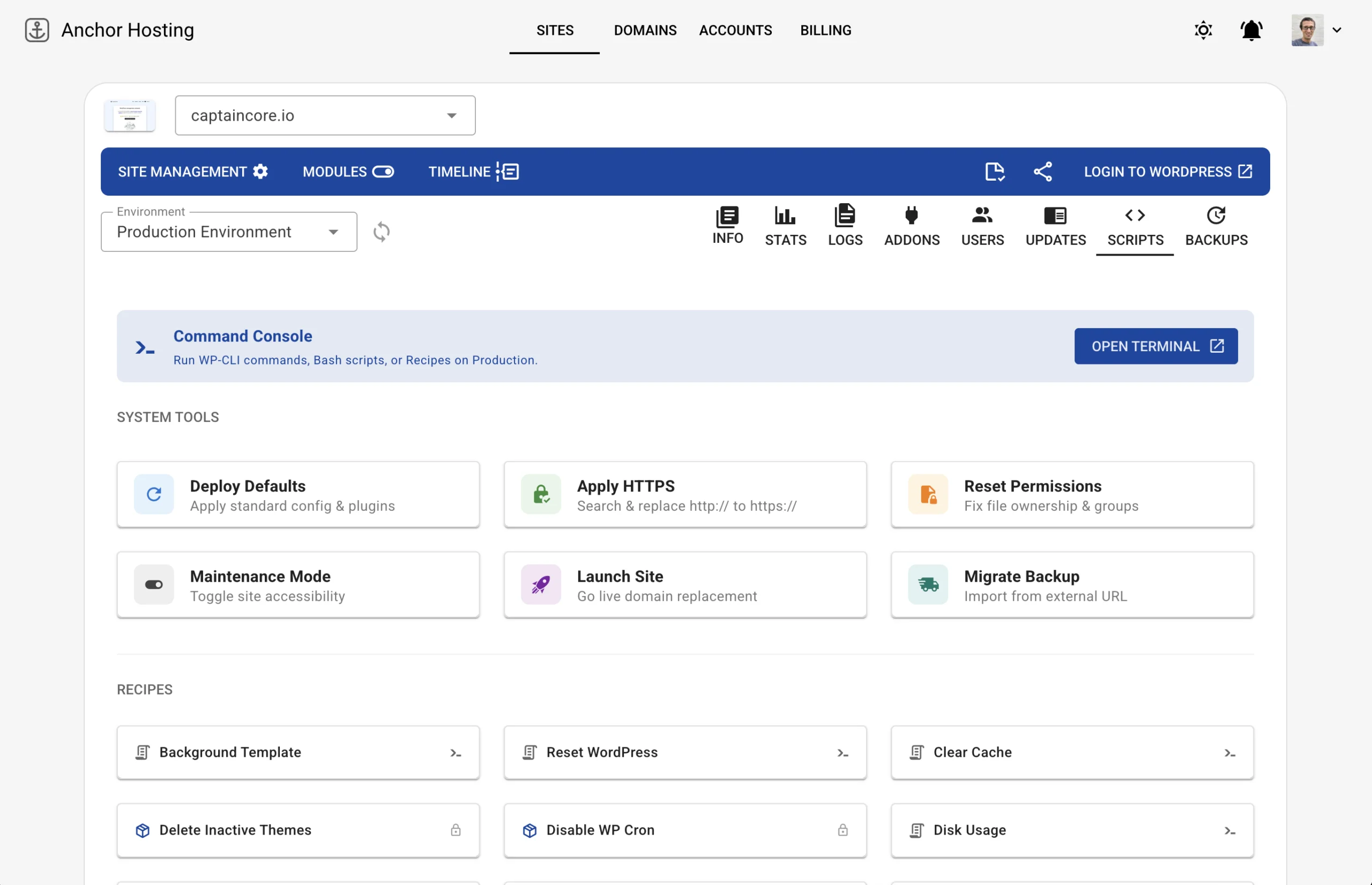Open the Stats bar chart icon tab
The width and height of the screenshot is (1372, 885).
(785, 226)
